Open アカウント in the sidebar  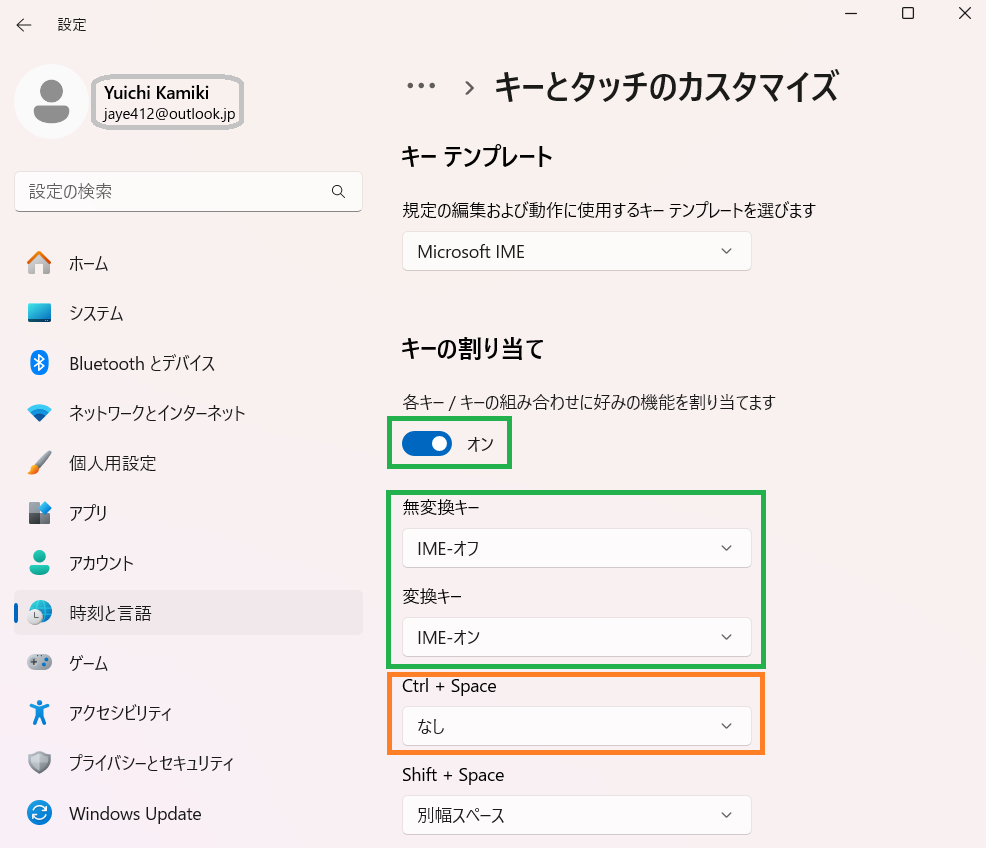pos(101,563)
